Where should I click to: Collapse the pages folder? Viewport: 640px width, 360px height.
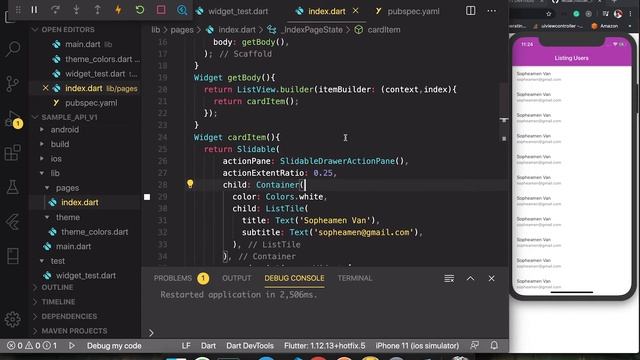(x=67, y=188)
